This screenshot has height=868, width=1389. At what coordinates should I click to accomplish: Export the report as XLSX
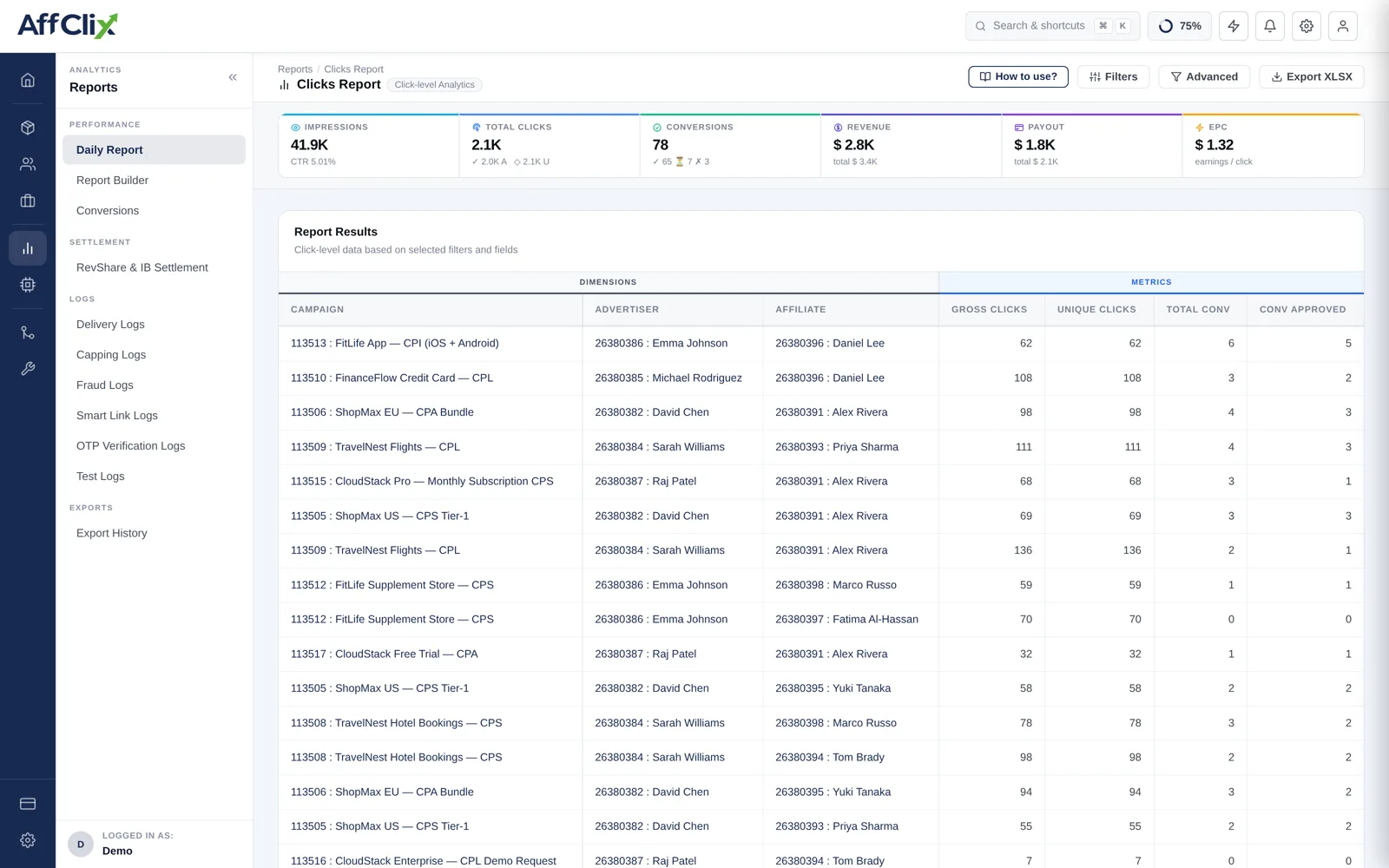click(1312, 76)
